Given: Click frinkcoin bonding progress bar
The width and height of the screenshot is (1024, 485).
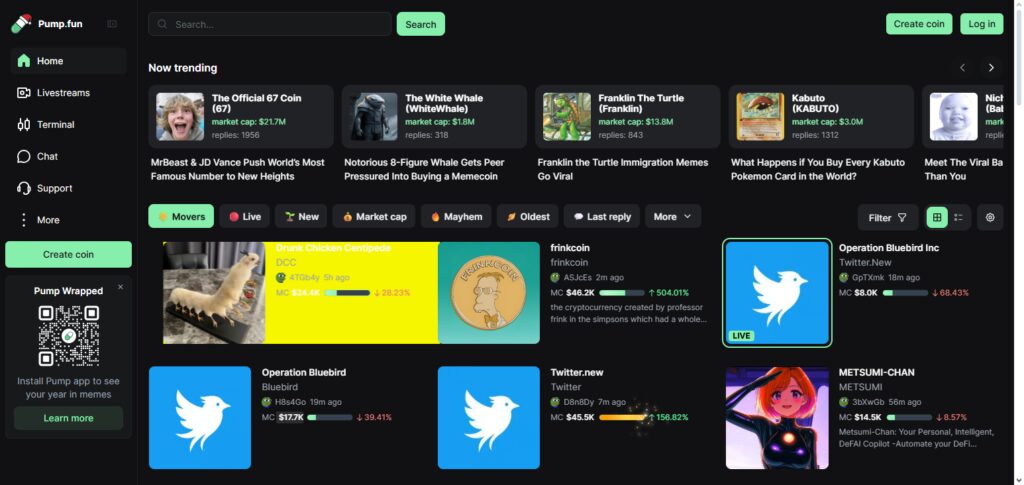Looking at the screenshot, I should [x=622, y=293].
